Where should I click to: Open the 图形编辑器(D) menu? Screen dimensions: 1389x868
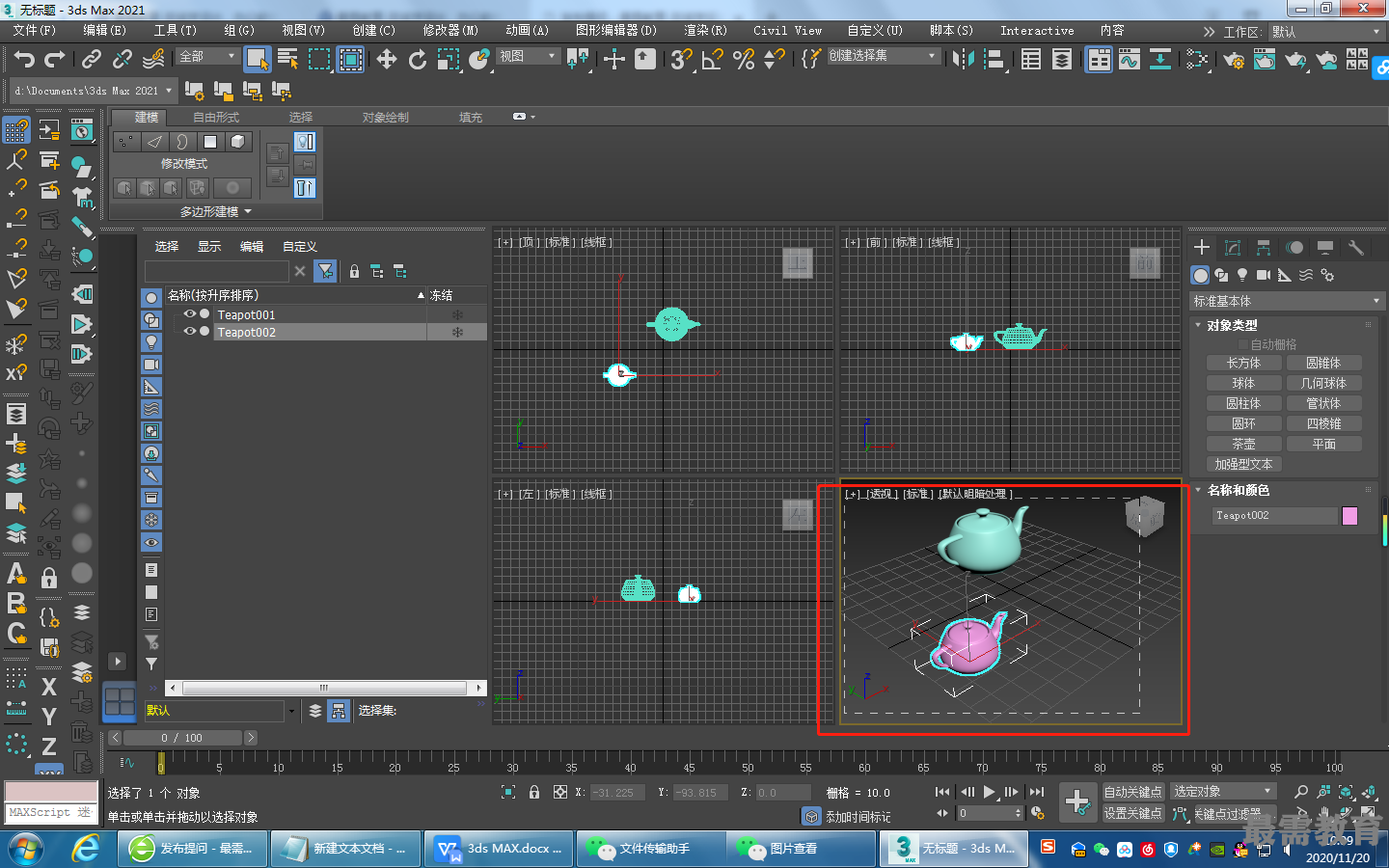click(616, 31)
